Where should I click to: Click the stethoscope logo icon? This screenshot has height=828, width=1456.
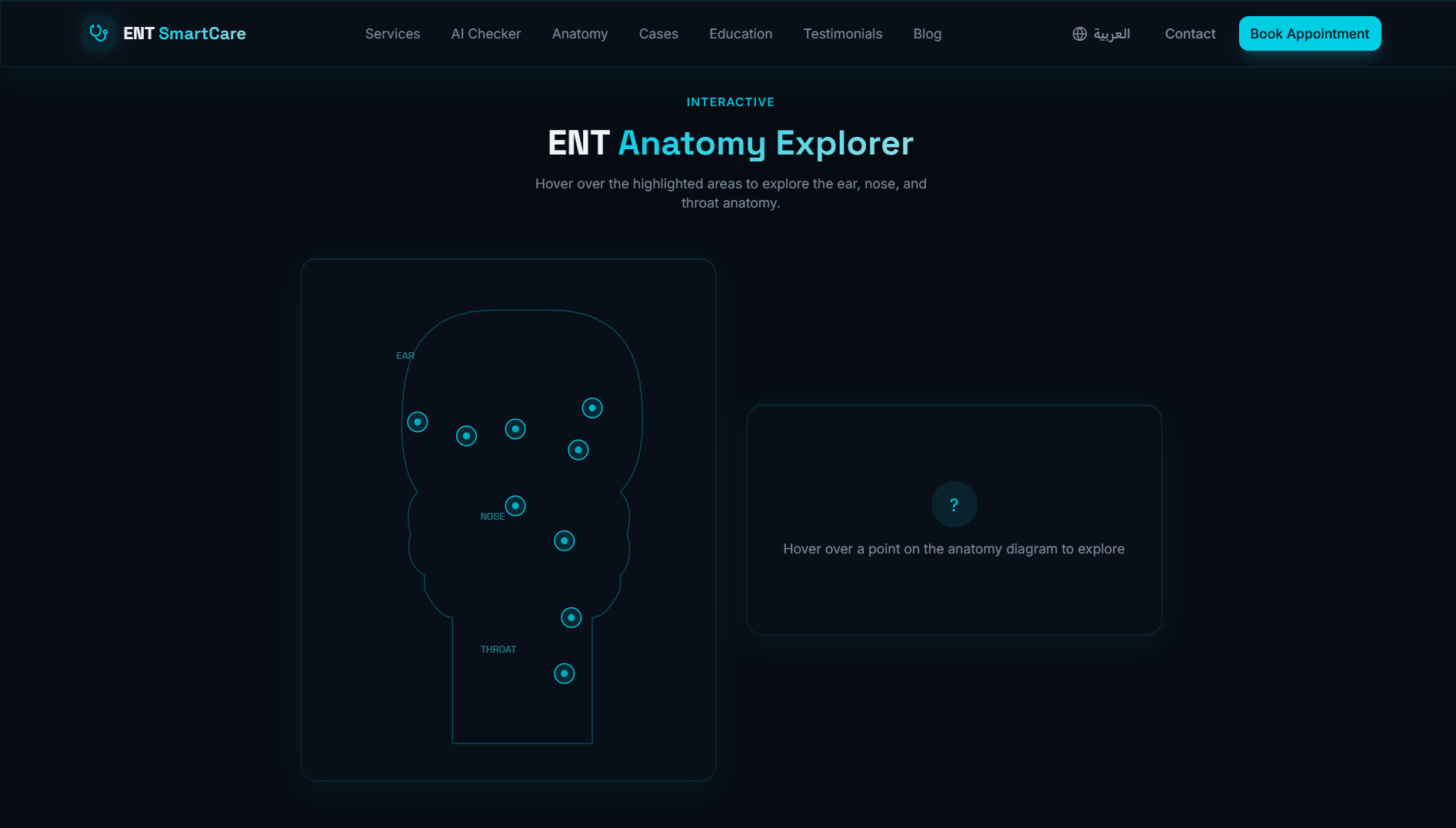pos(98,33)
